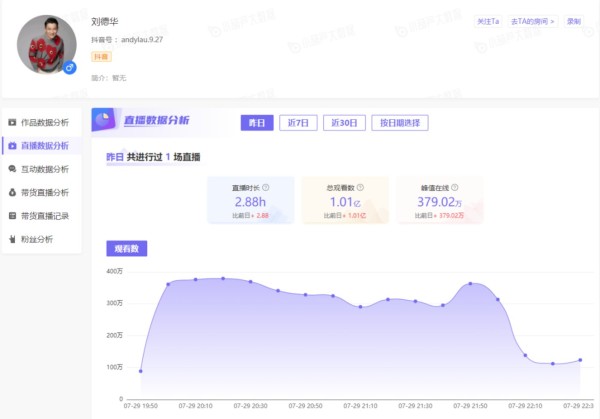Screen dimensions: 600x419
Task: Click the help icon beside 总观看数
Action: [x=360, y=187]
